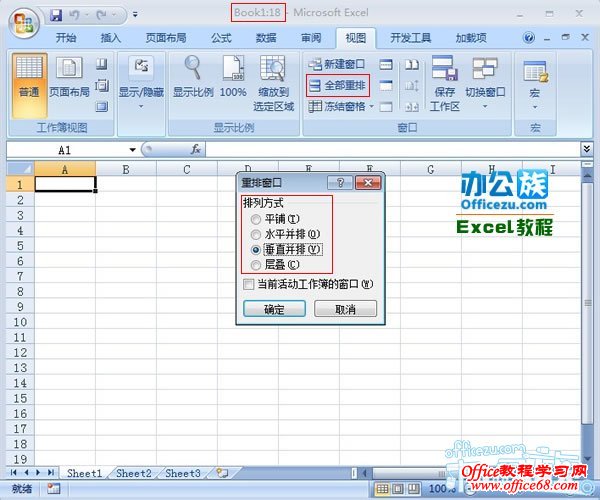Open 开发工具 Developer tab
The width and height of the screenshot is (600, 500).
[410, 38]
